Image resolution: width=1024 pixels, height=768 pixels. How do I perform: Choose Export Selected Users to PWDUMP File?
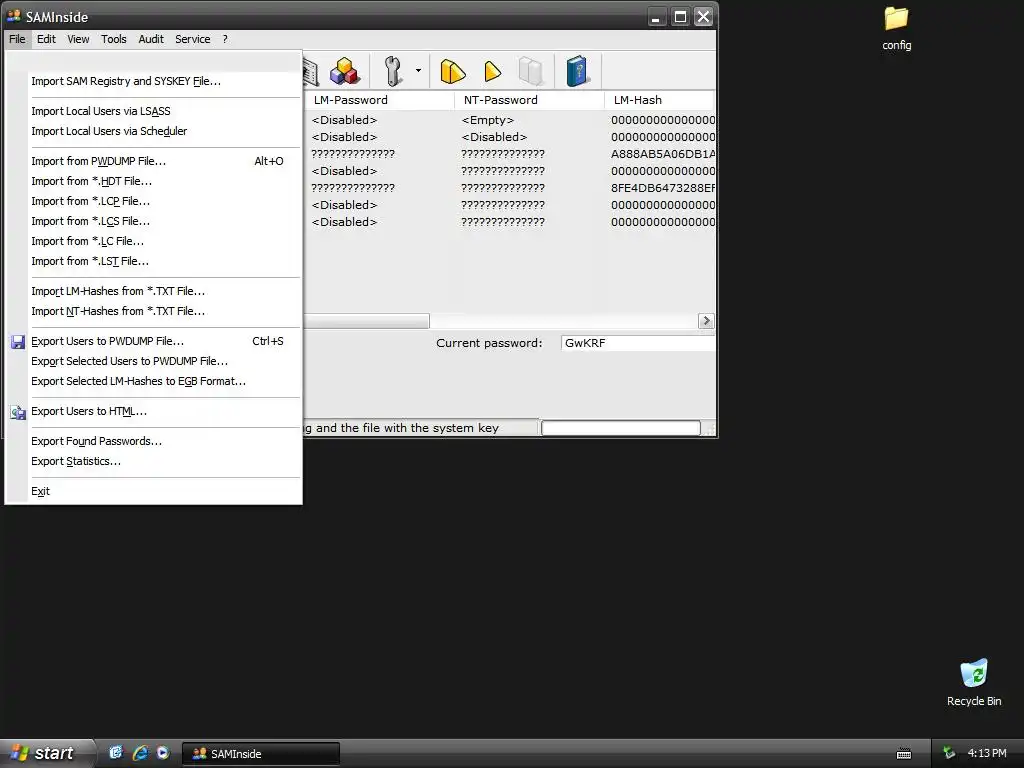point(153,361)
